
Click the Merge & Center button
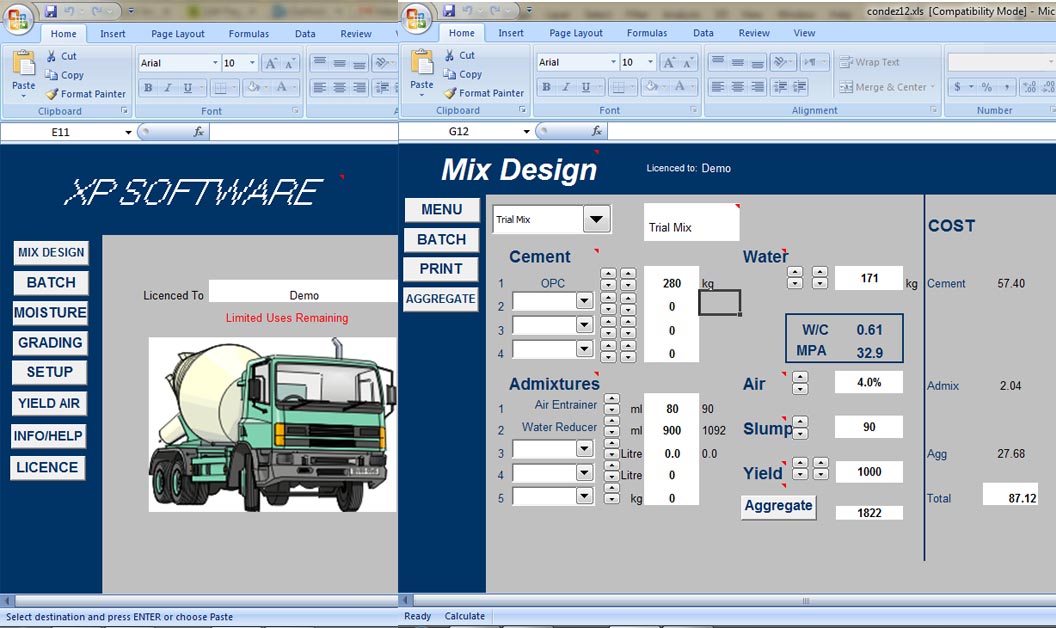(887, 87)
